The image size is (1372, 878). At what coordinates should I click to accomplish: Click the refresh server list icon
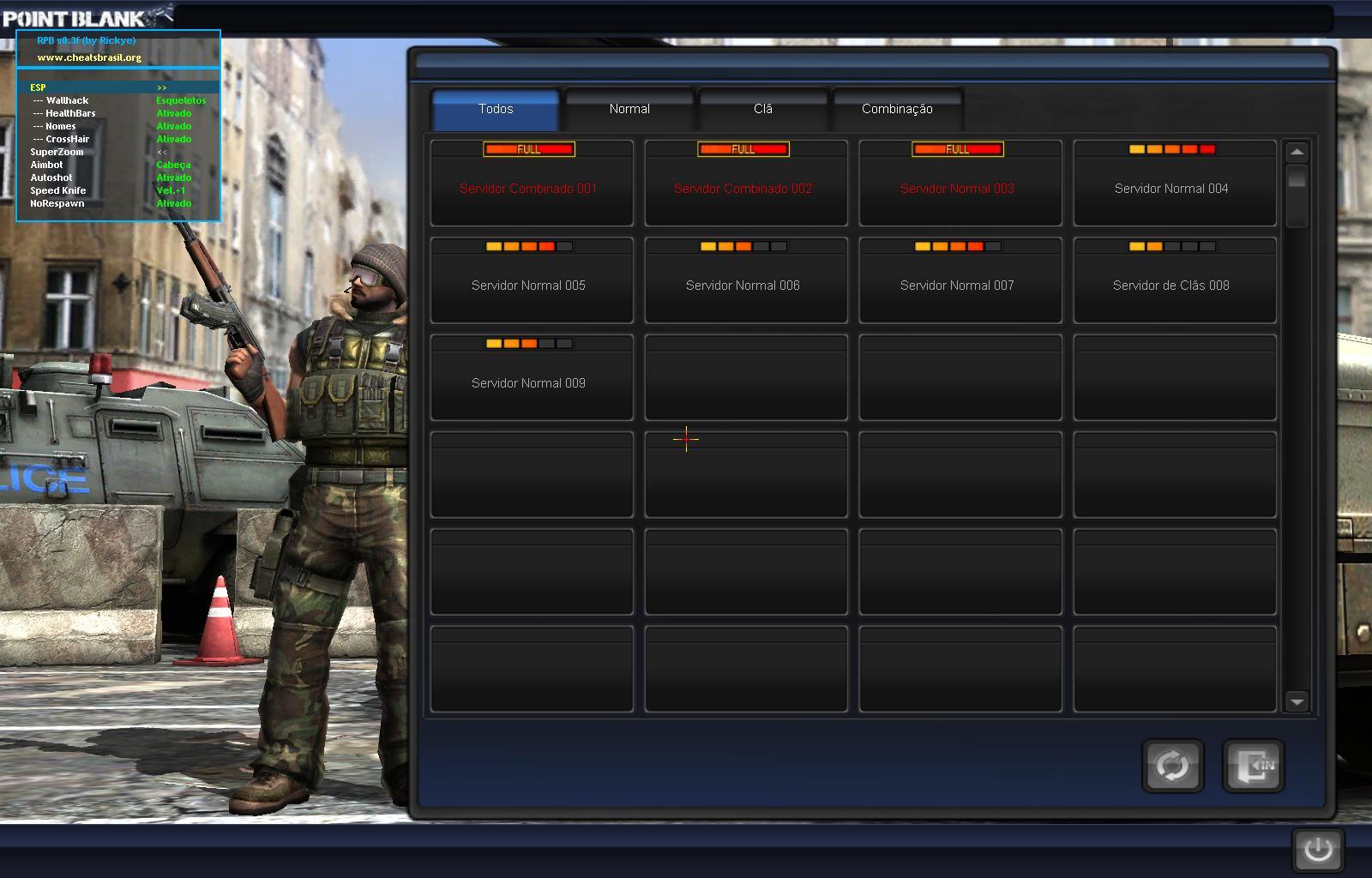tap(1172, 765)
